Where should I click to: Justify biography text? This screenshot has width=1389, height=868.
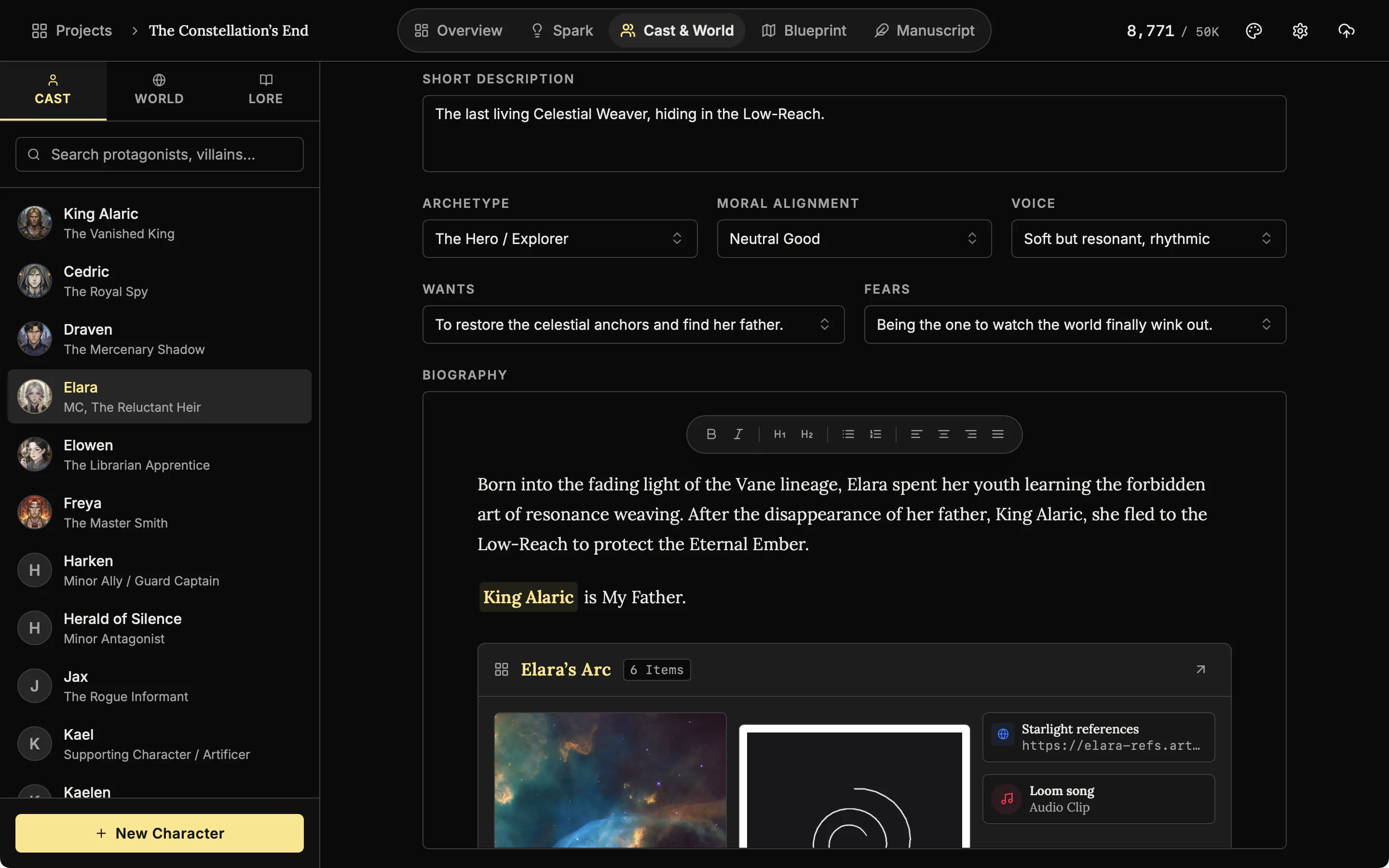997,434
